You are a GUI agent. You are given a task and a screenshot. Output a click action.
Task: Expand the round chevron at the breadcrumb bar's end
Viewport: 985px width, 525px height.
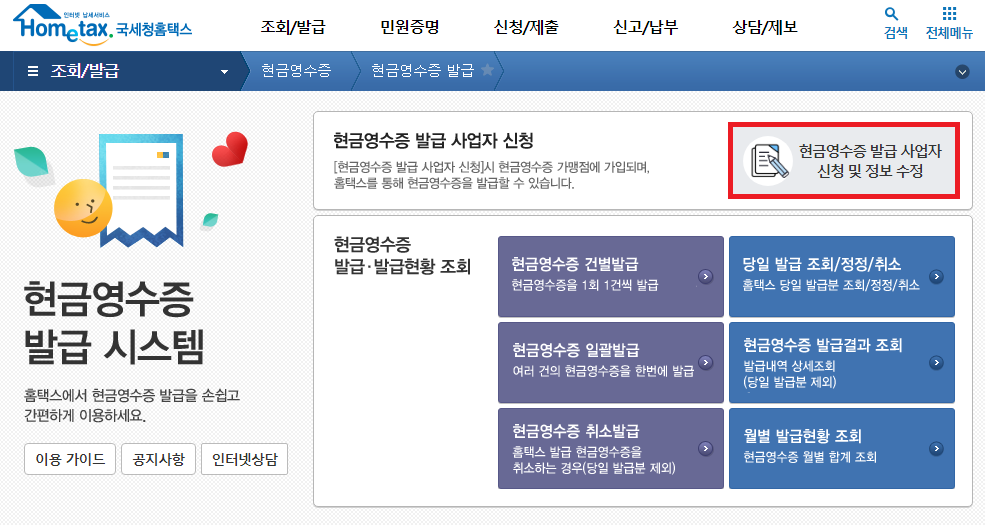[962, 72]
